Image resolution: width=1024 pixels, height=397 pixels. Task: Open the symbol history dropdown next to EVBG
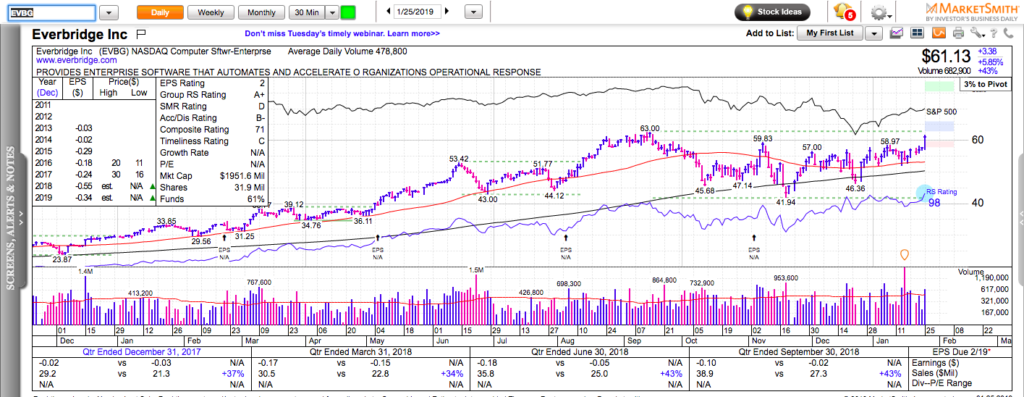coord(109,12)
